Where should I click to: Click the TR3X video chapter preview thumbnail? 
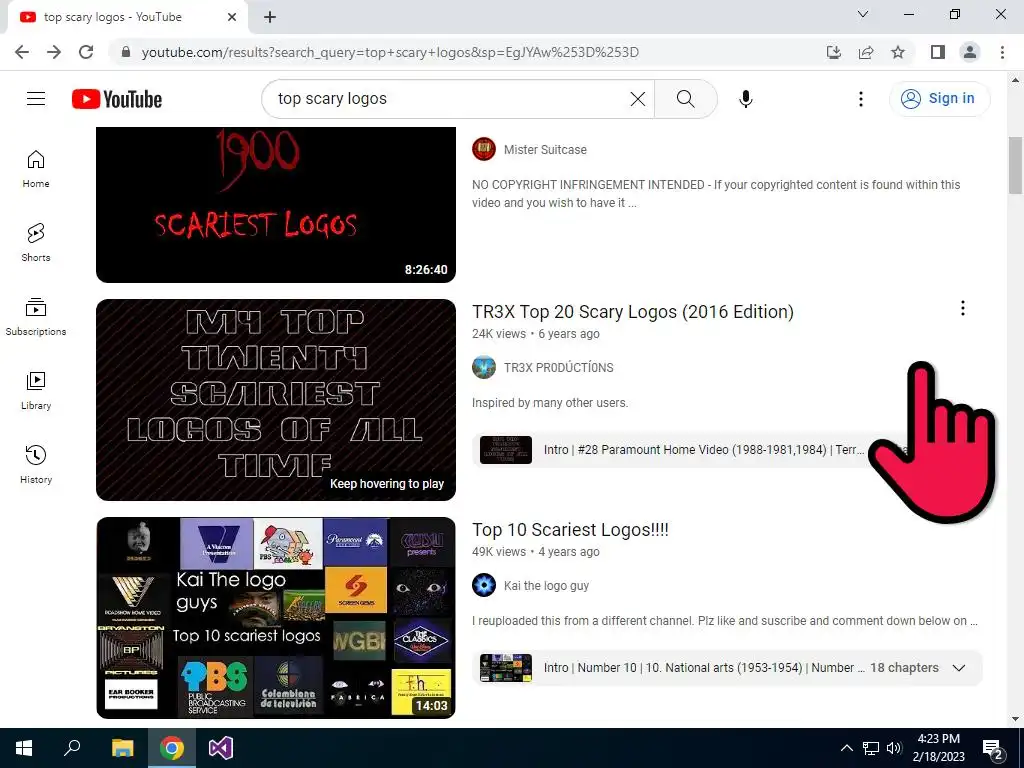click(x=506, y=450)
